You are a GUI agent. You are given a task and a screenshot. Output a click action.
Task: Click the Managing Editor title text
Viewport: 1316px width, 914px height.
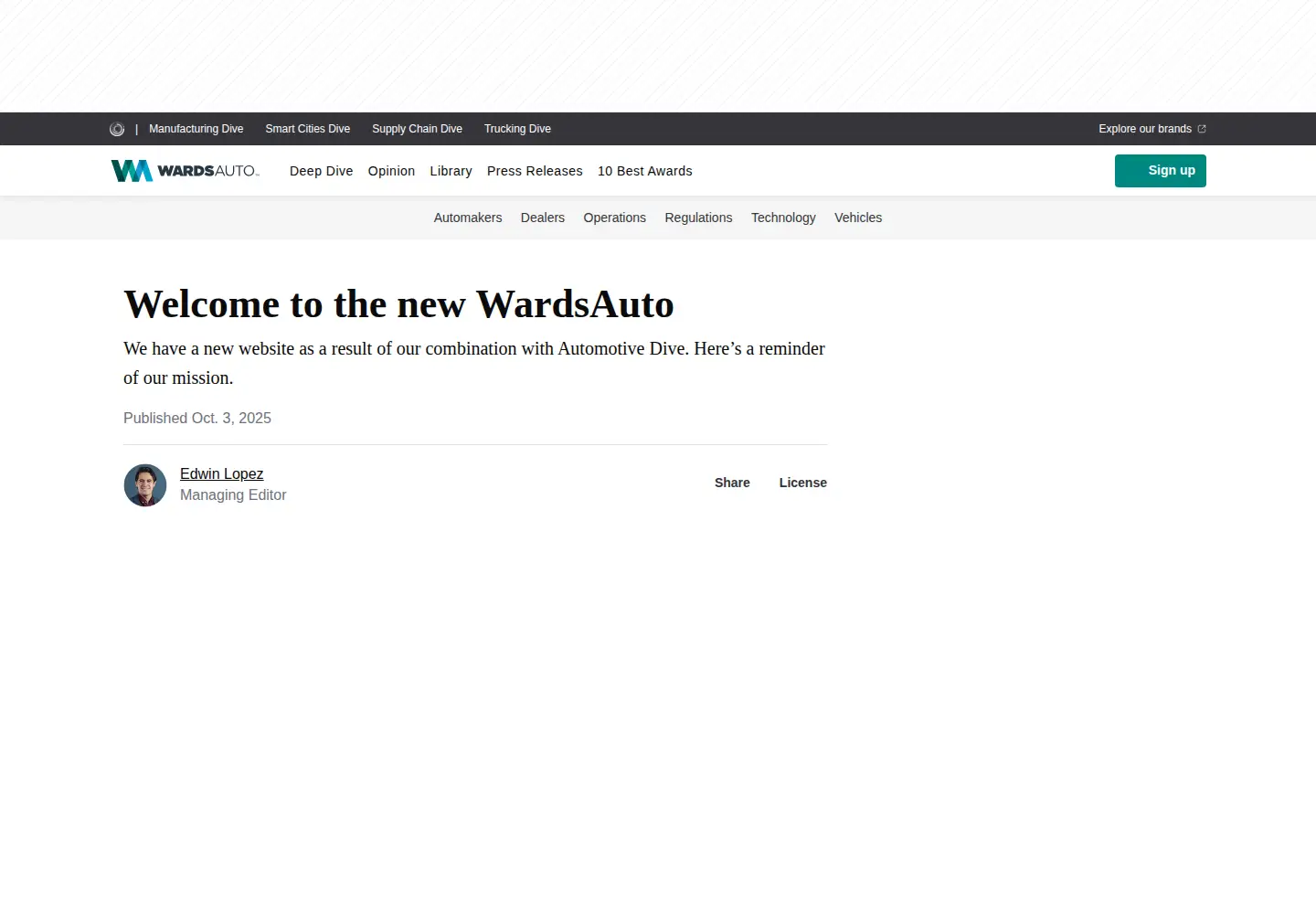click(233, 494)
